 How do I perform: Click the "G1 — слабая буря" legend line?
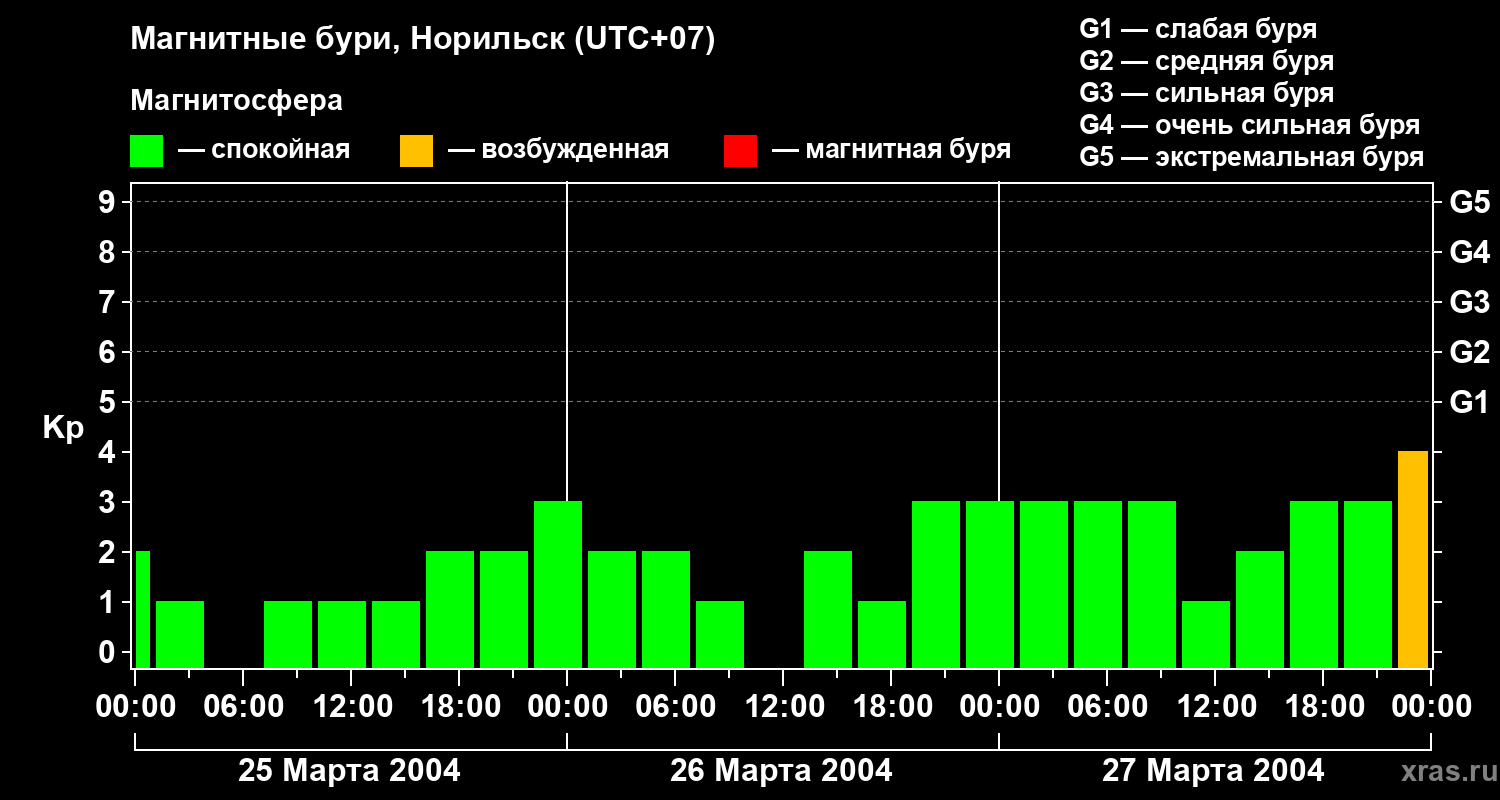click(1198, 29)
